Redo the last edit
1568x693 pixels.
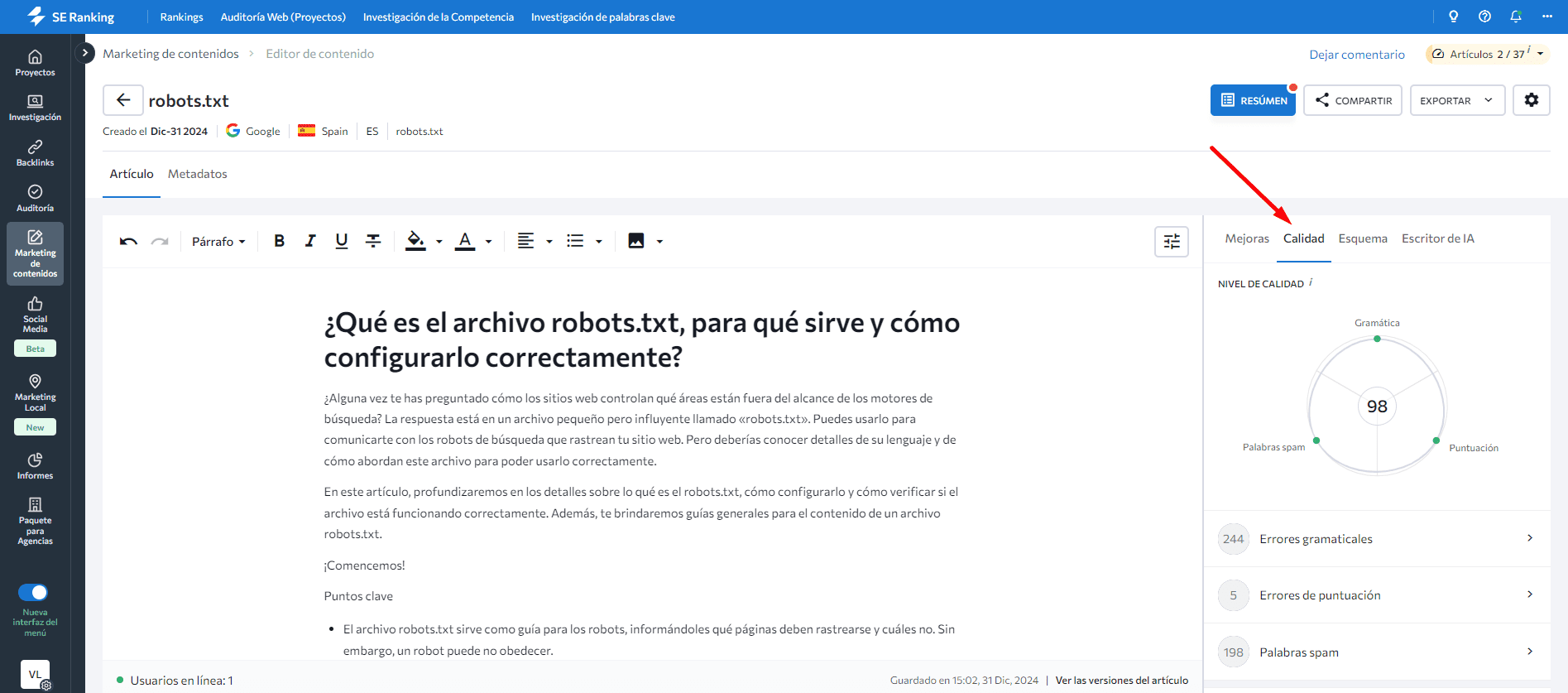(x=160, y=242)
